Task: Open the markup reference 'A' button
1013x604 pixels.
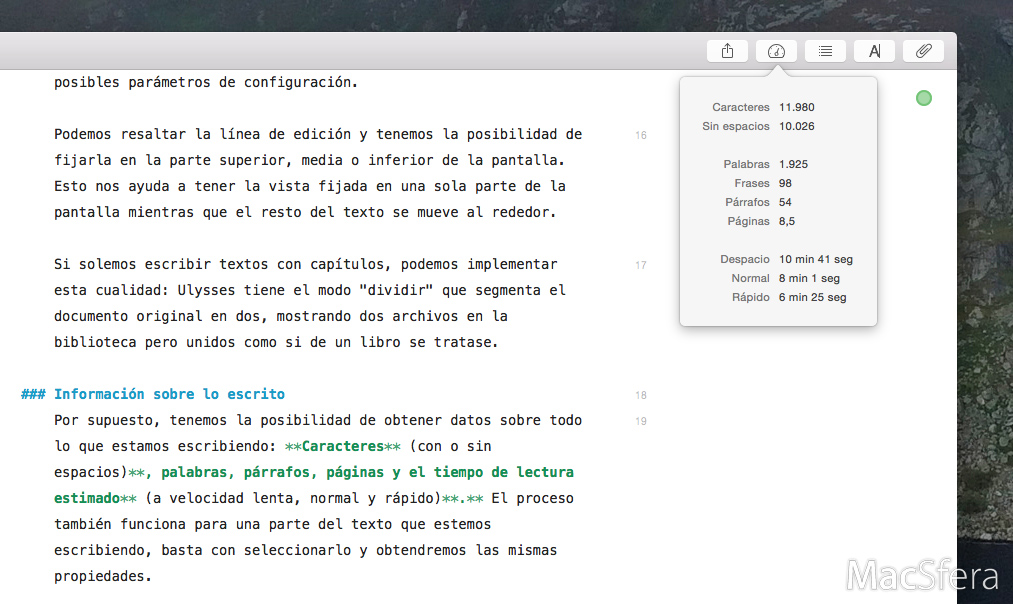Action: pyautogui.click(x=874, y=51)
